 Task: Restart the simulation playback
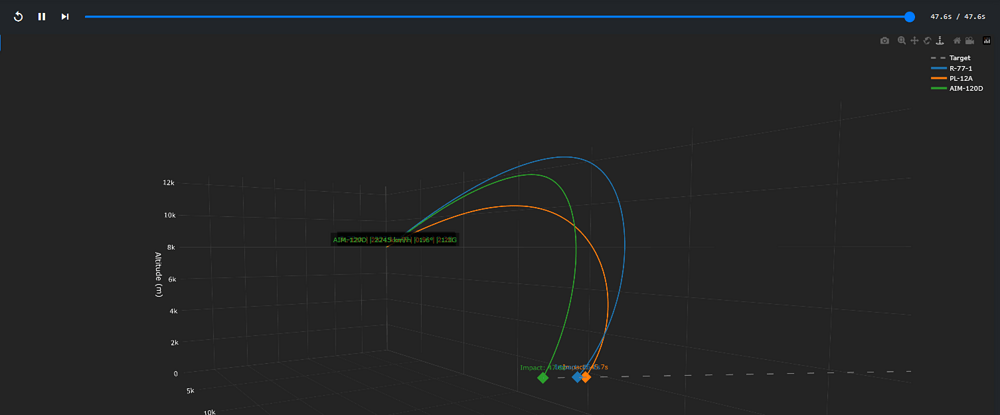click(x=18, y=17)
